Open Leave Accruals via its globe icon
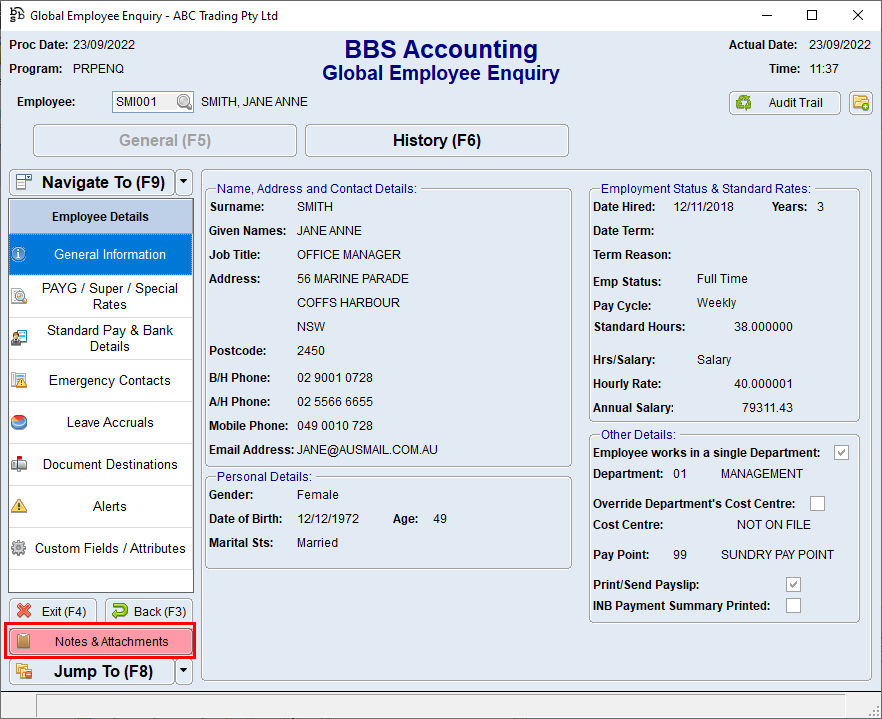Viewport: 882px width, 719px height. [x=20, y=422]
